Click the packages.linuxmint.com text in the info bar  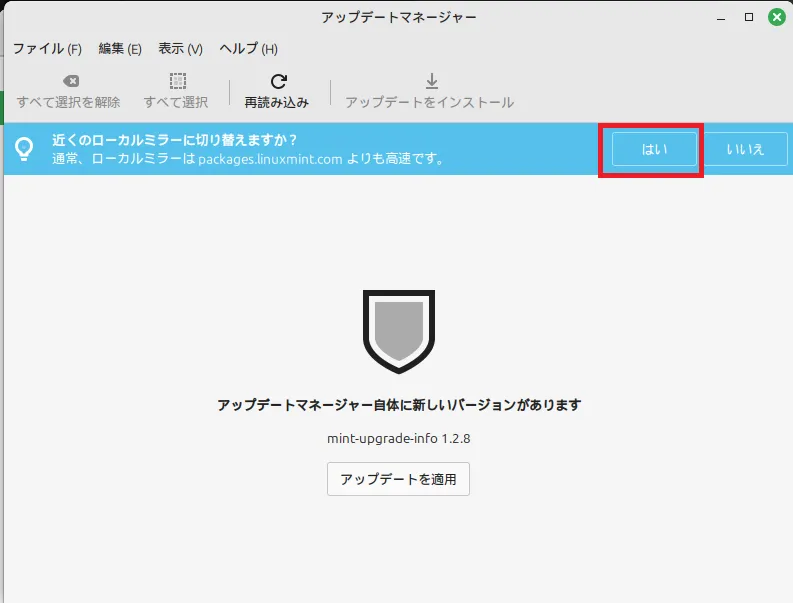(270, 159)
